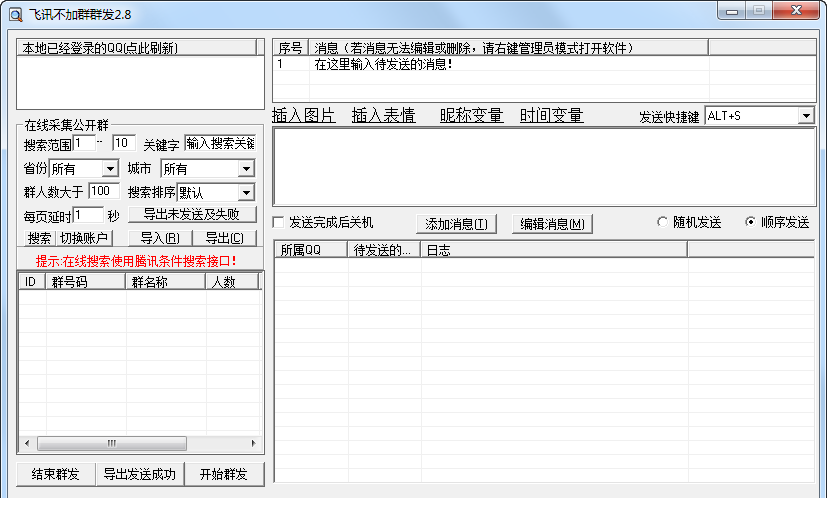The image size is (827, 521).
Task: Click the app icon in title bar
Action: 16,14
